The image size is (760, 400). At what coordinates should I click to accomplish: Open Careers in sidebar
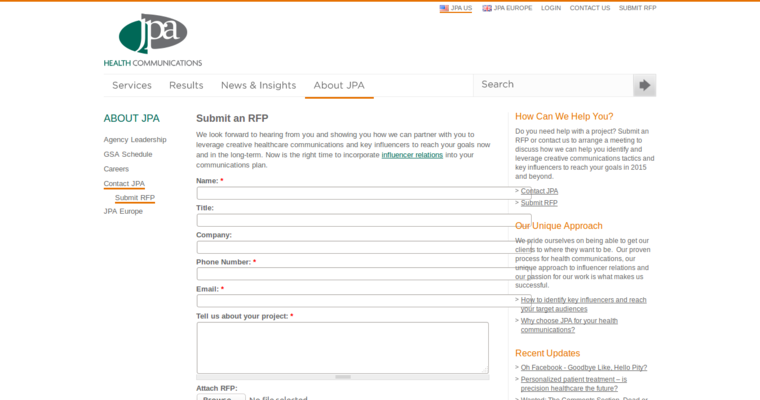116,169
